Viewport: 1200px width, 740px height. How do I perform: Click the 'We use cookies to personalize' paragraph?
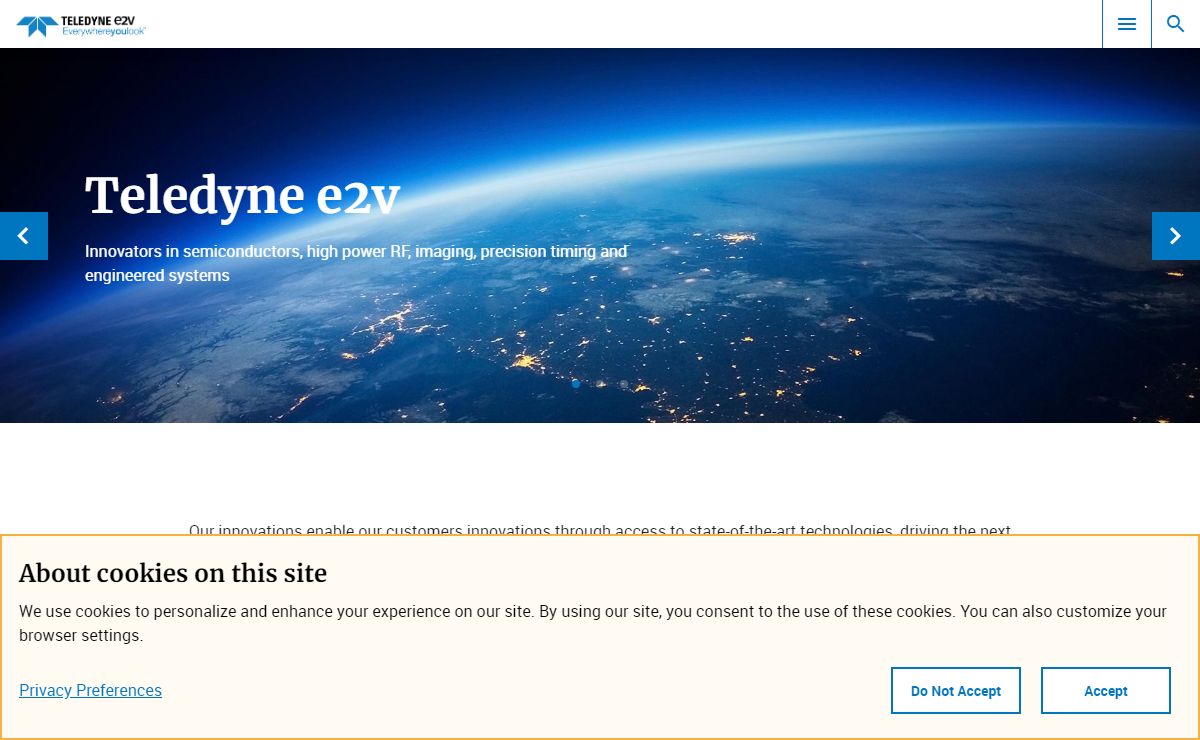tap(593, 623)
